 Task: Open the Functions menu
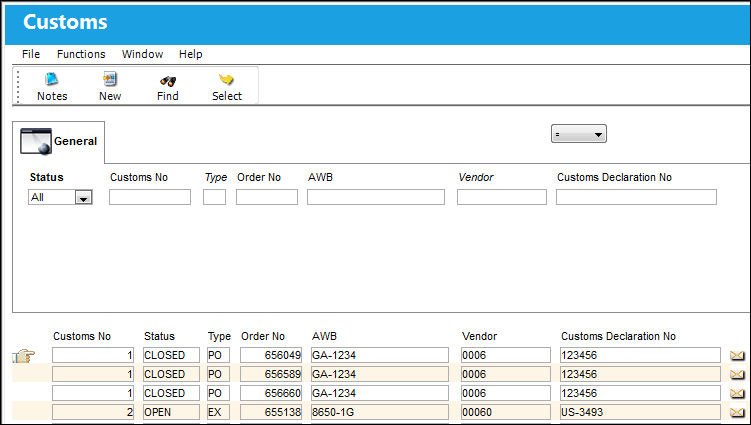click(81, 54)
